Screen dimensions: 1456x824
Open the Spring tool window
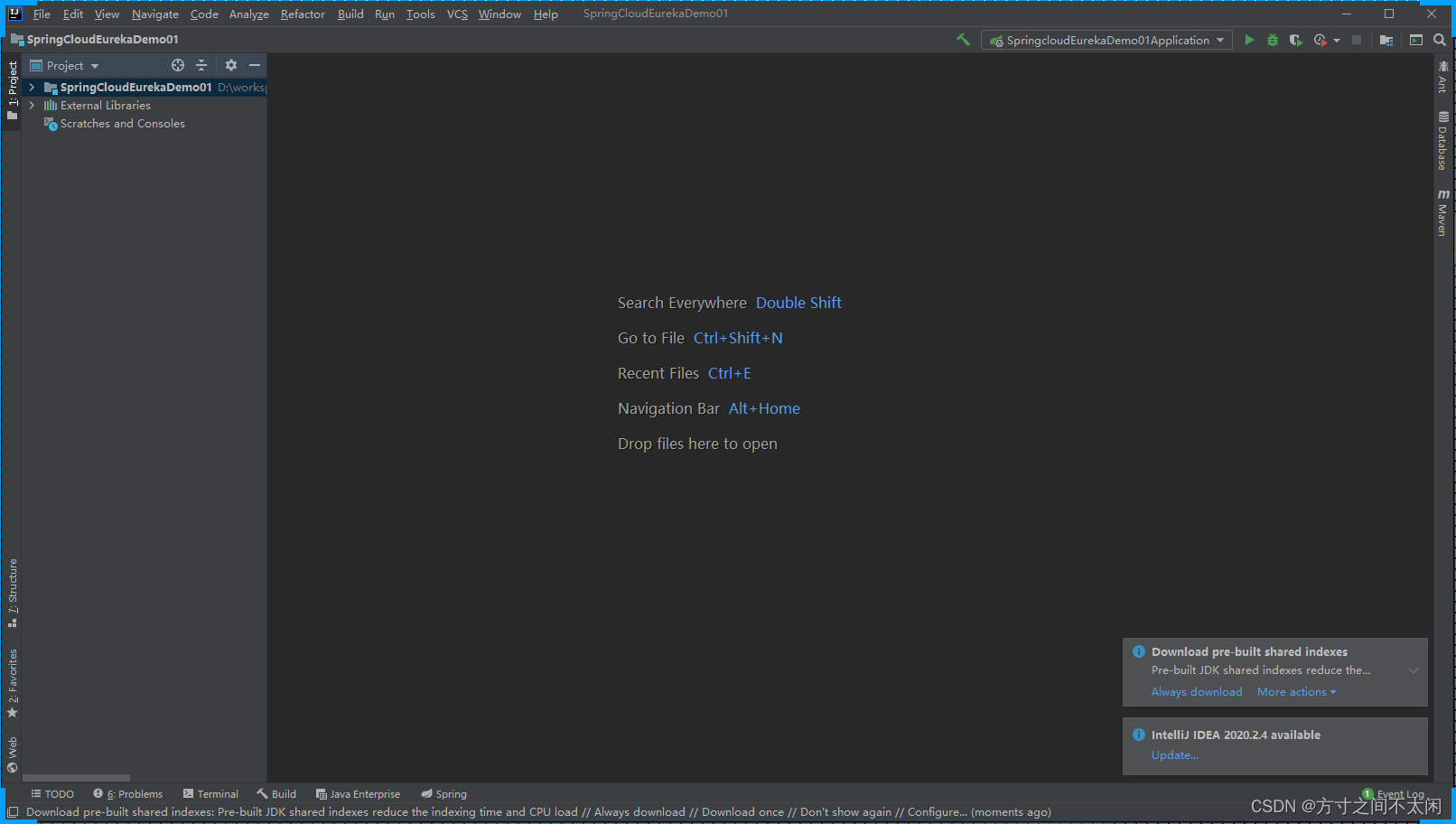coord(443,794)
